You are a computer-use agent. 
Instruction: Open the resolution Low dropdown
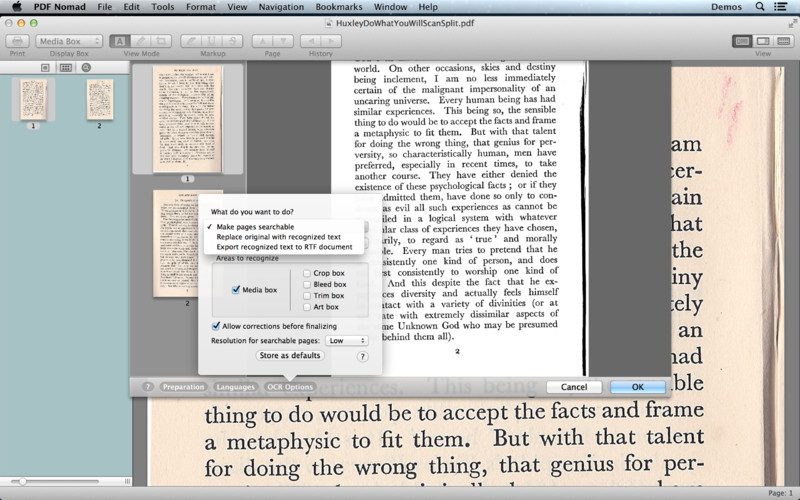(x=347, y=341)
